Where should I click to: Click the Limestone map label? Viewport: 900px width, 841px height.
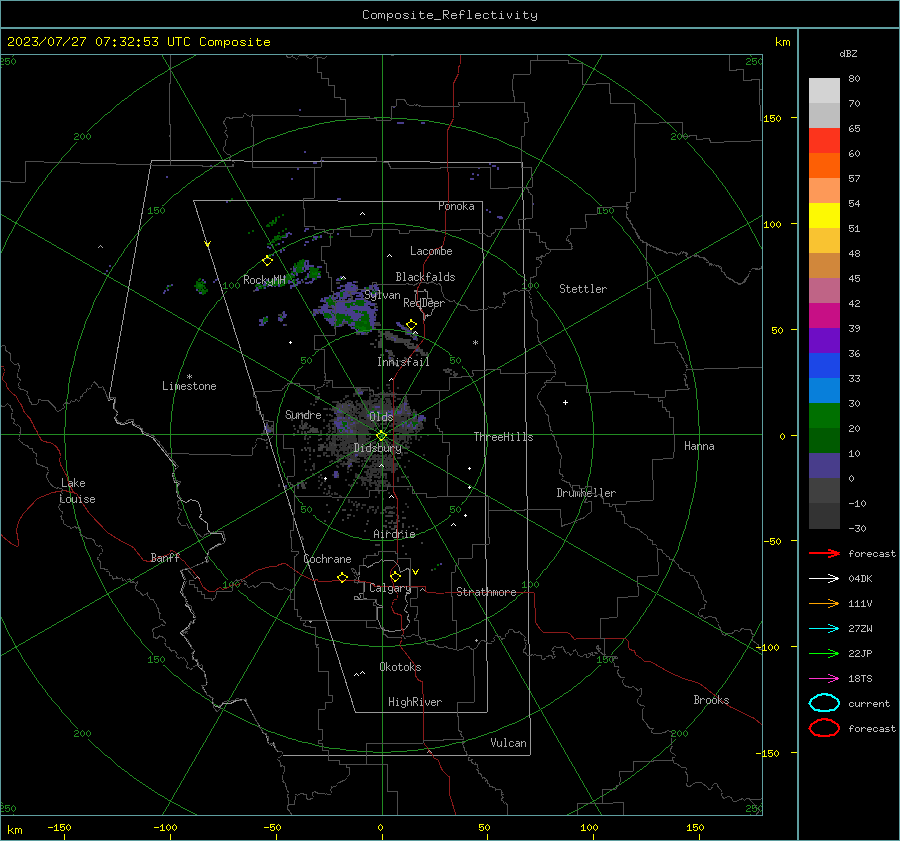[x=189, y=386]
